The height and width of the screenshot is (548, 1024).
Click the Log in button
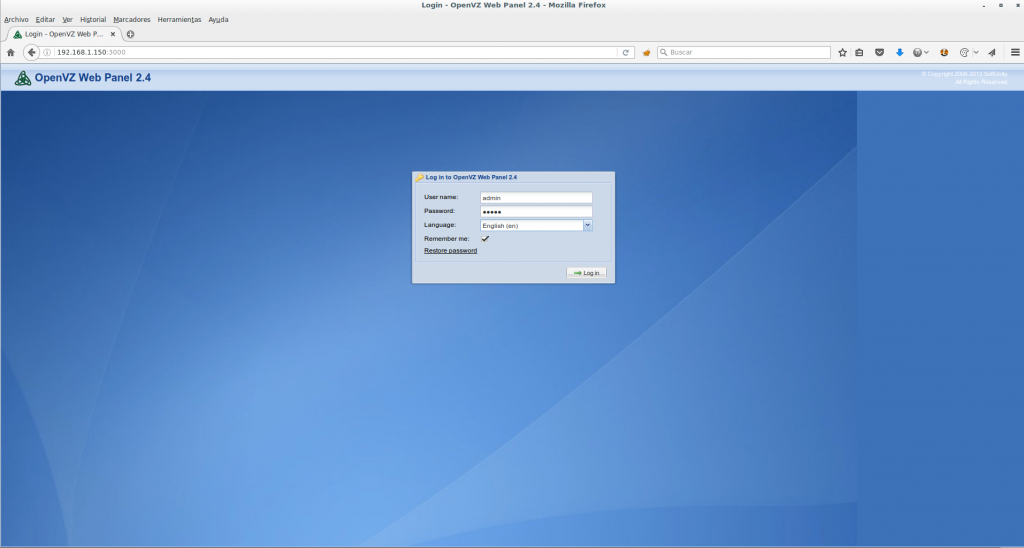[x=586, y=273]
